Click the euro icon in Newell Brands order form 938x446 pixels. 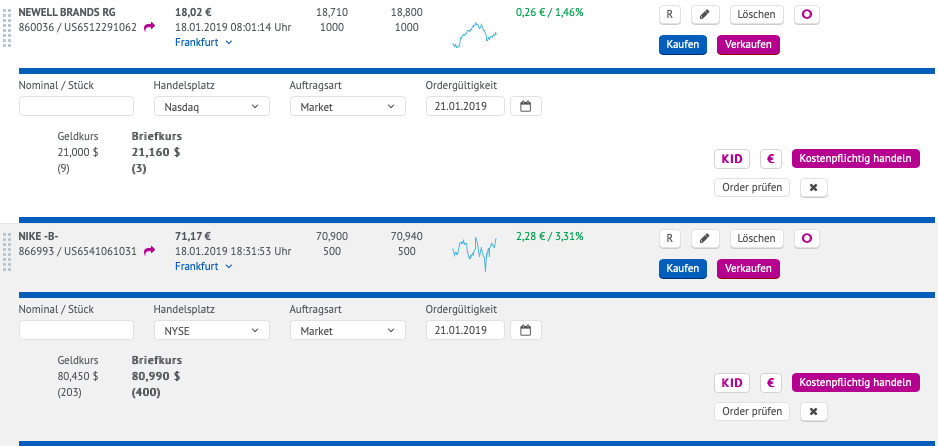(x=771, y=158)
